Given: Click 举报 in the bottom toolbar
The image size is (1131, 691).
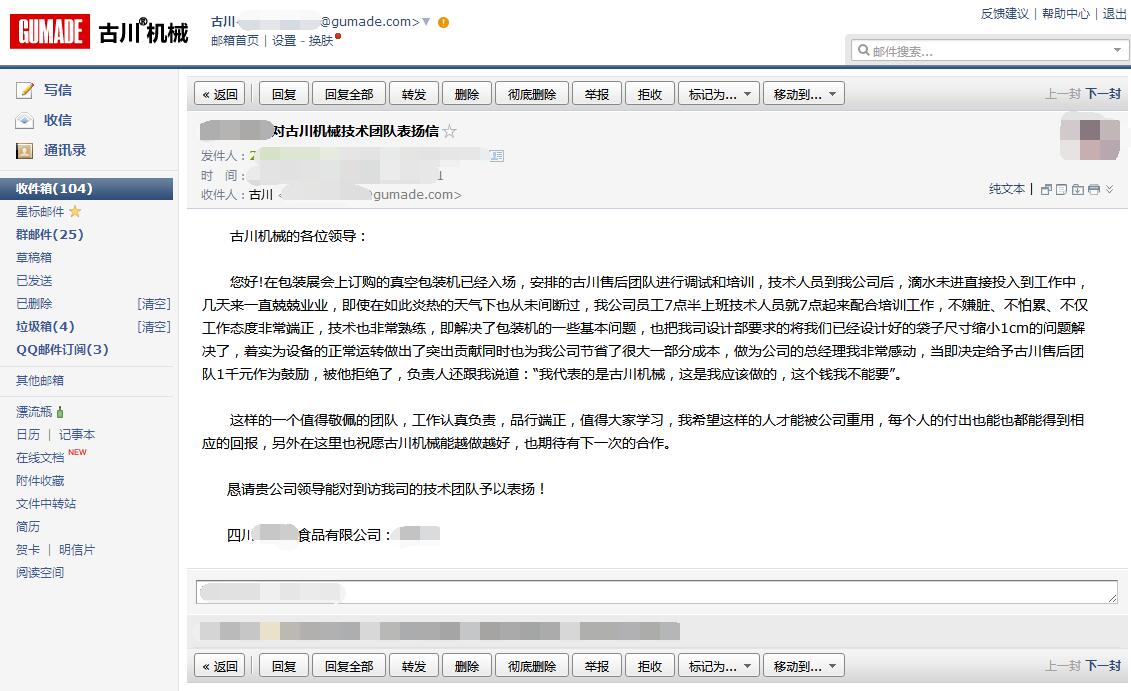Looking at the screenshot, I should 597,666.
